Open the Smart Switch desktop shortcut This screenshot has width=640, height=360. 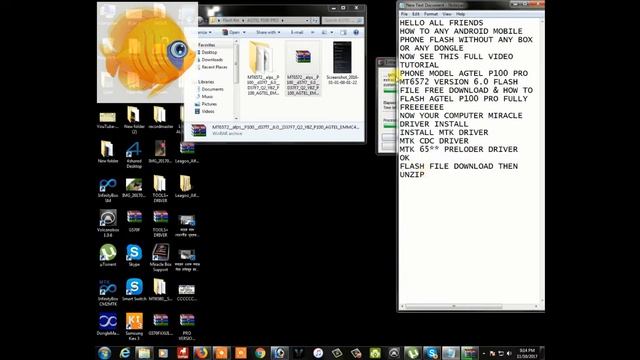tap(134, 290)
